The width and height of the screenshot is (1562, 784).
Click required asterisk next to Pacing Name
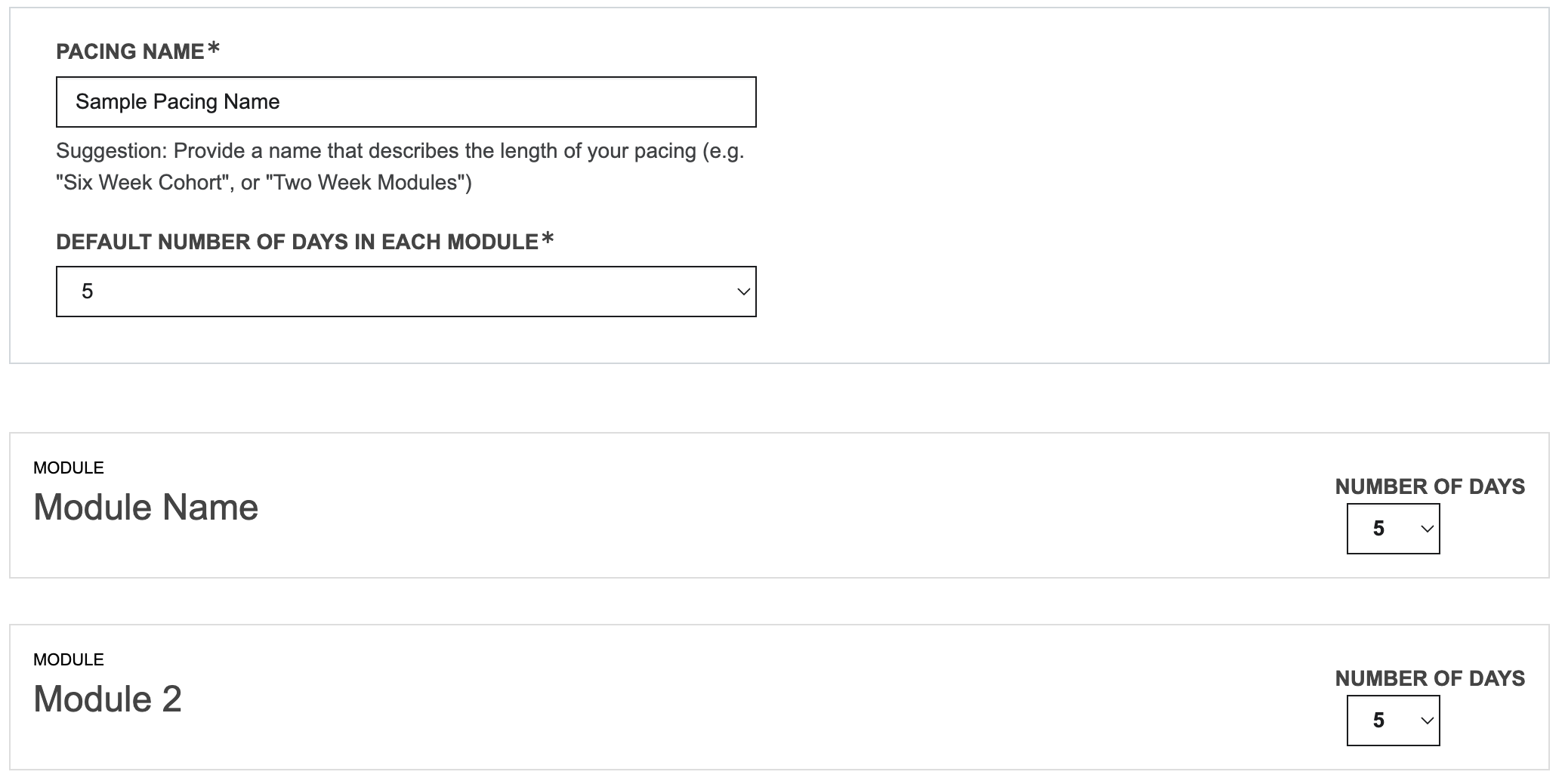(x=214, y=48)
